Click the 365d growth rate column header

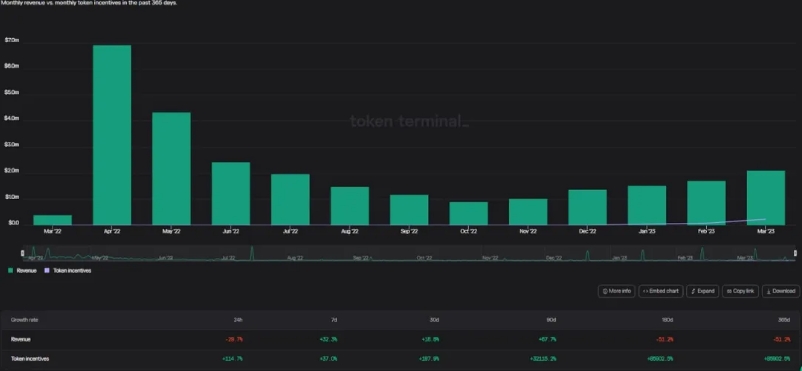(x=785, y=320)
